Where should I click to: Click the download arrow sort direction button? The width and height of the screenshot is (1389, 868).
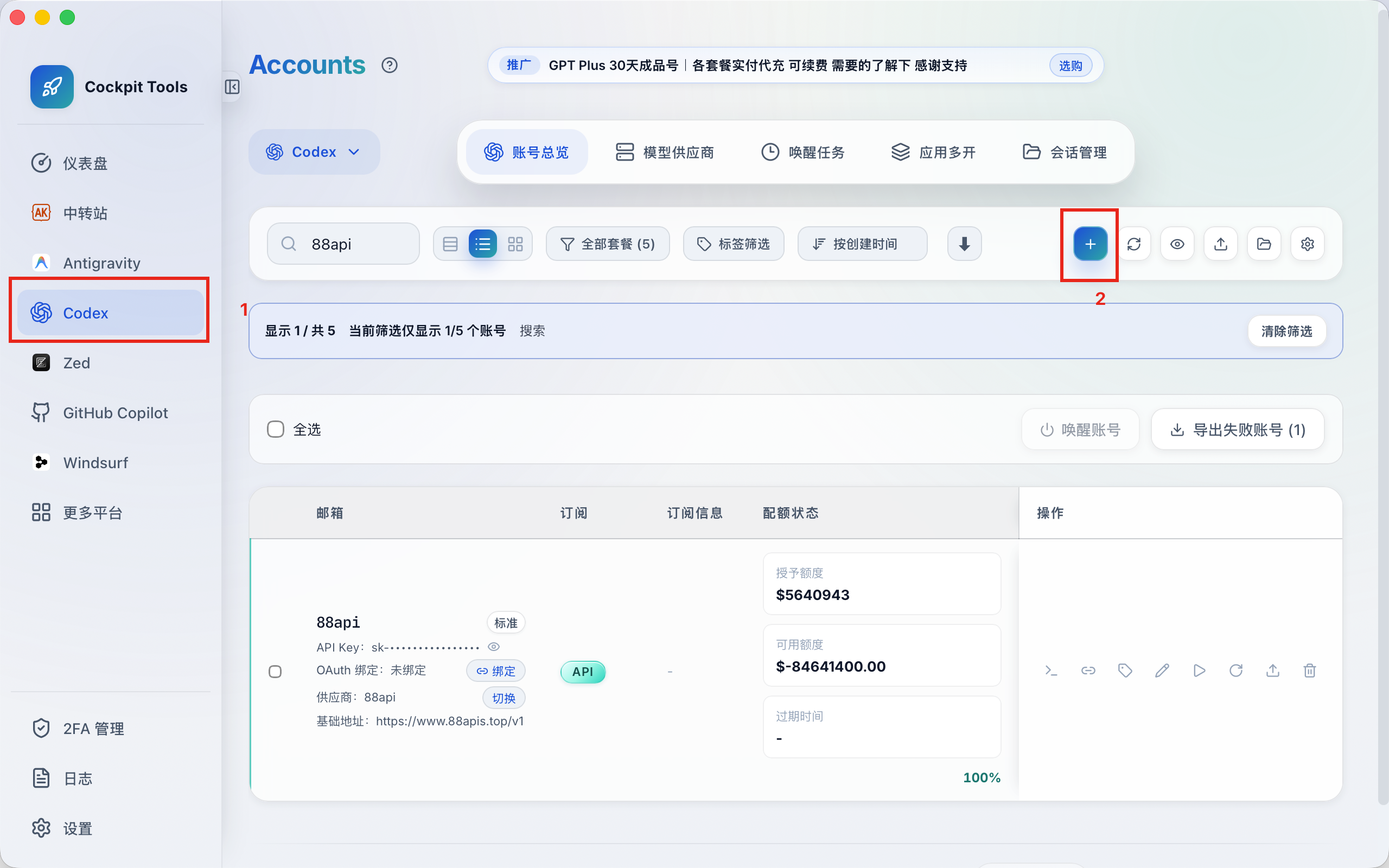pos(964,244)
